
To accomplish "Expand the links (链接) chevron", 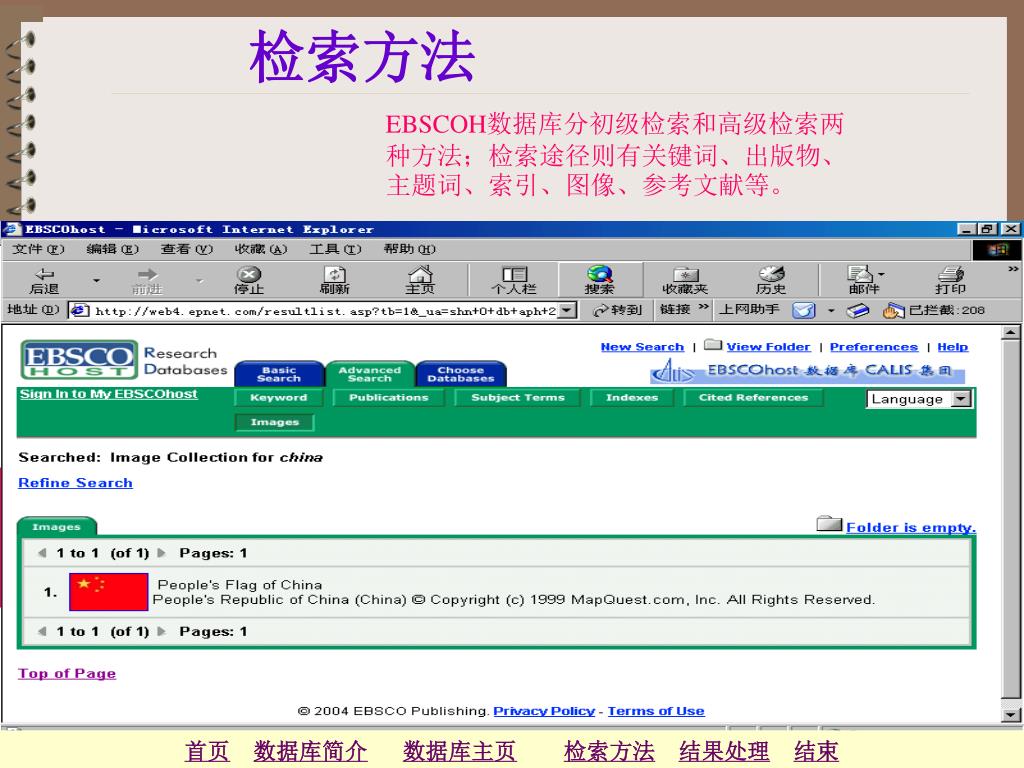I will pyautogui.click(x=703, y=306).
